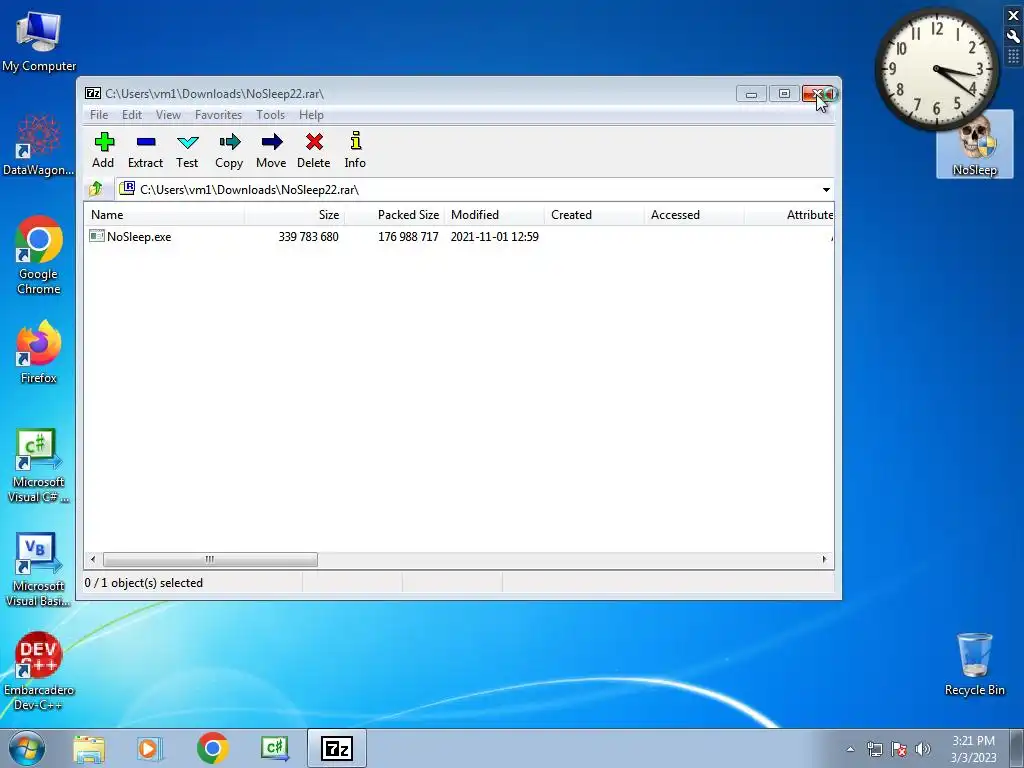
Task: Click the 7-Zip title bar icon
Action: [x=93, y=93]
